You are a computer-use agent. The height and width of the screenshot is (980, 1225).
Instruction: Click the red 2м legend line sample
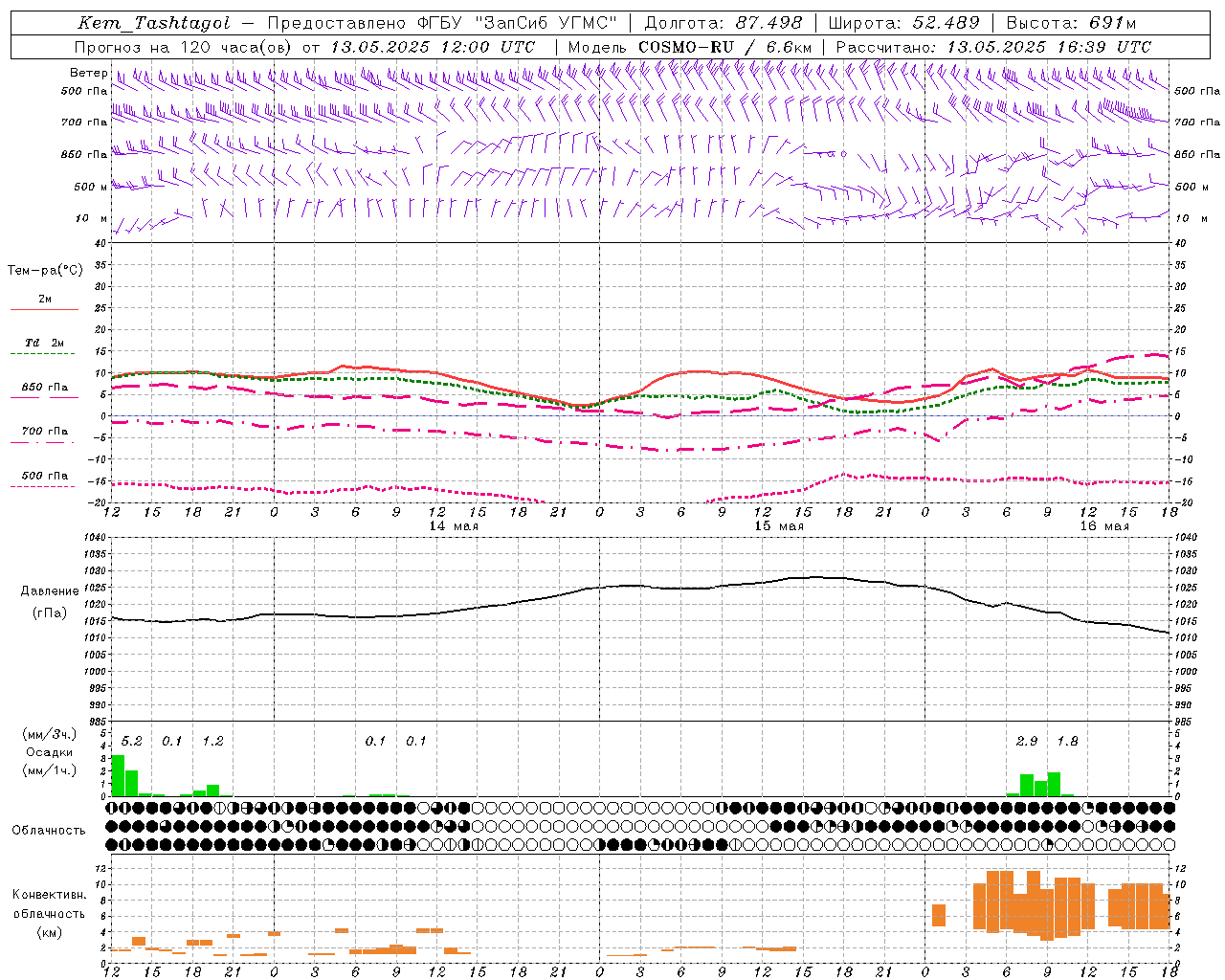click(44, 310)
